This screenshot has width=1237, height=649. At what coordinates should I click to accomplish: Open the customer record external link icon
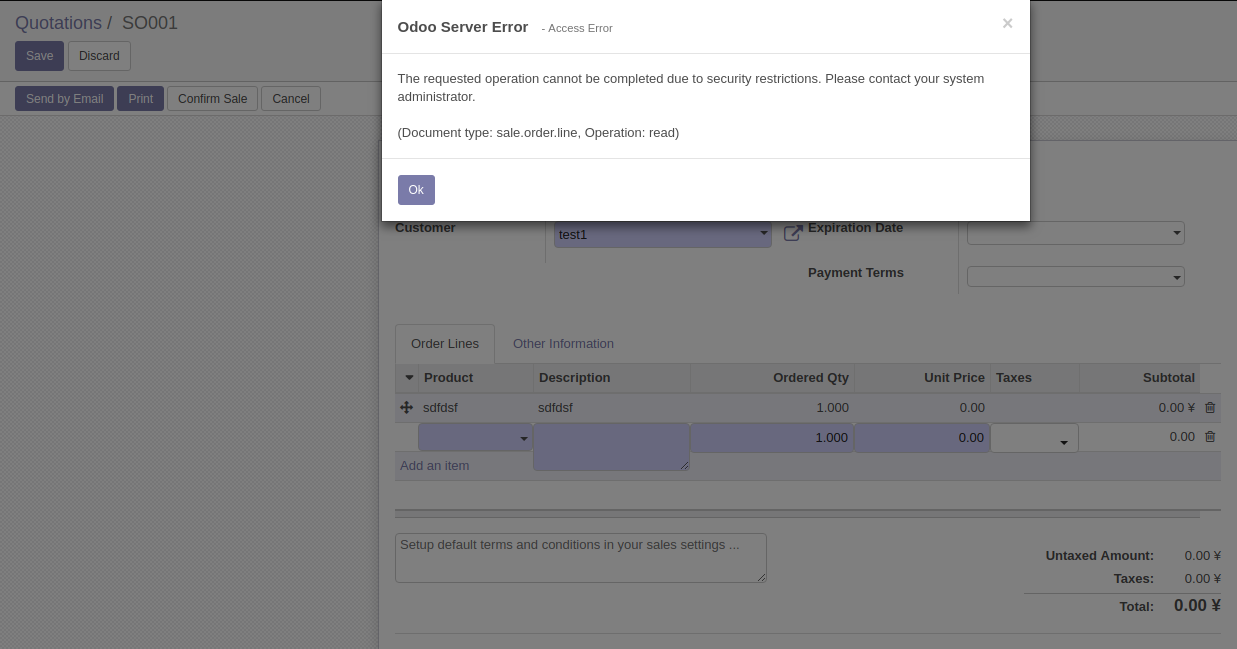[x=793, y=233]
